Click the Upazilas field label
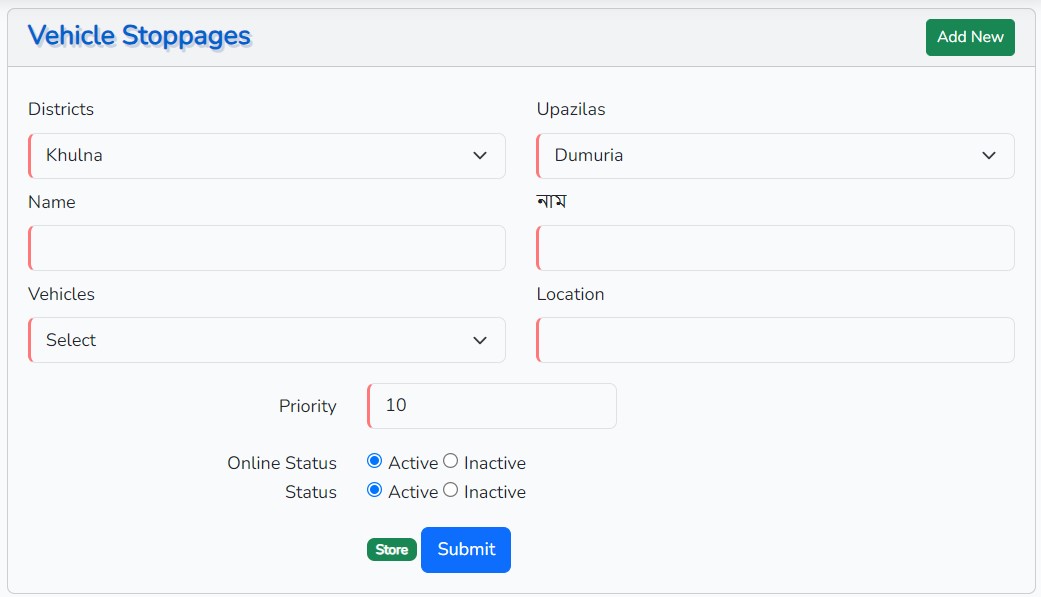This screenshot has height=597, width=1041. tap(570, 109)
